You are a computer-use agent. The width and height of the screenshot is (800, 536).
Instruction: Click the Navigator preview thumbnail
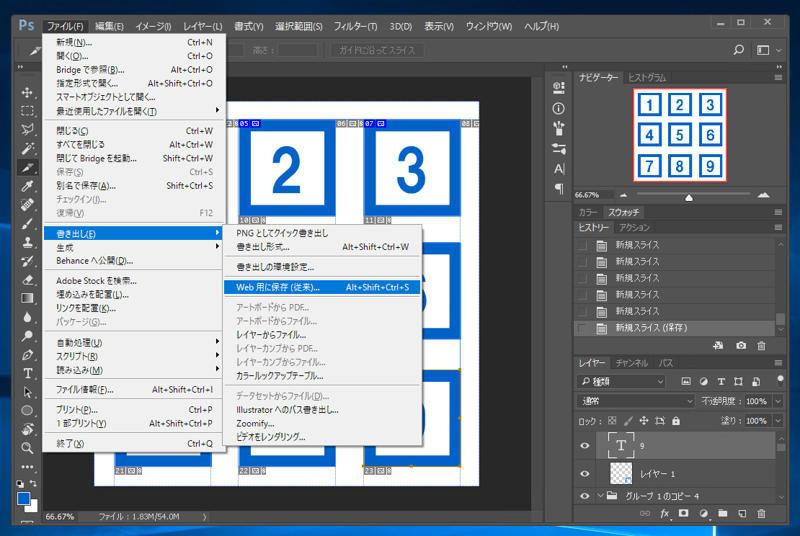[679, 135]
